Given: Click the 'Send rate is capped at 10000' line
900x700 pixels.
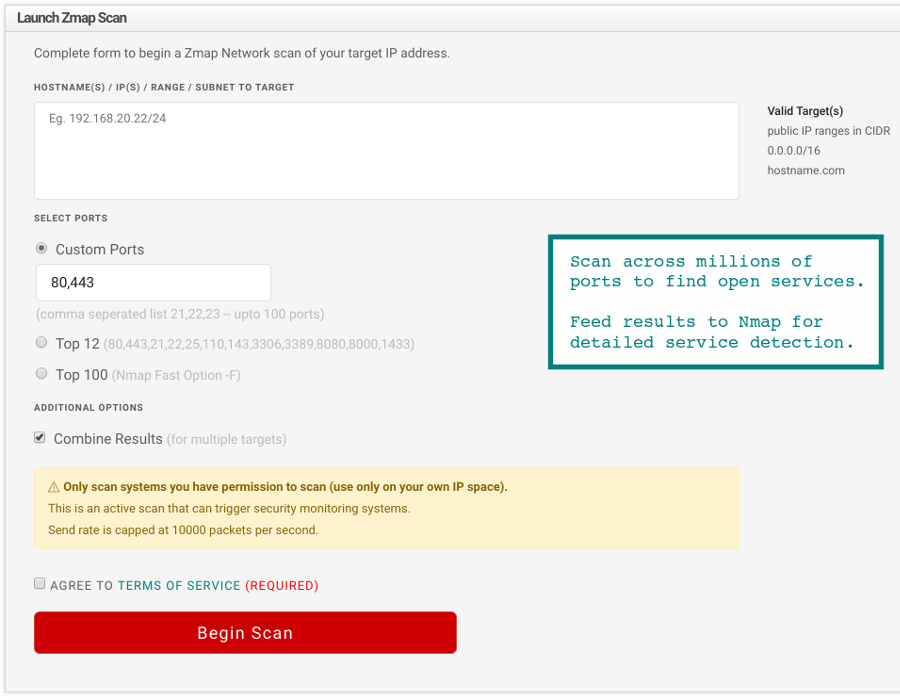Looking at the screenshot, I should pos(183,530).
